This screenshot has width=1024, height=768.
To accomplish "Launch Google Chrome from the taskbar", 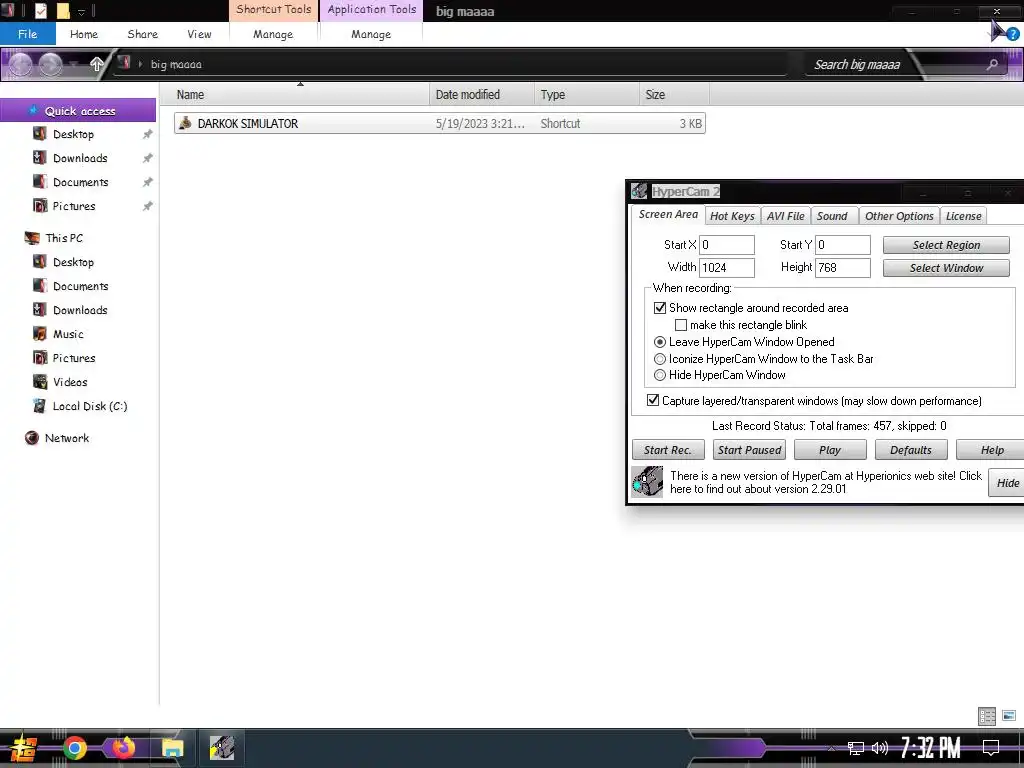I will pos(75,748).
